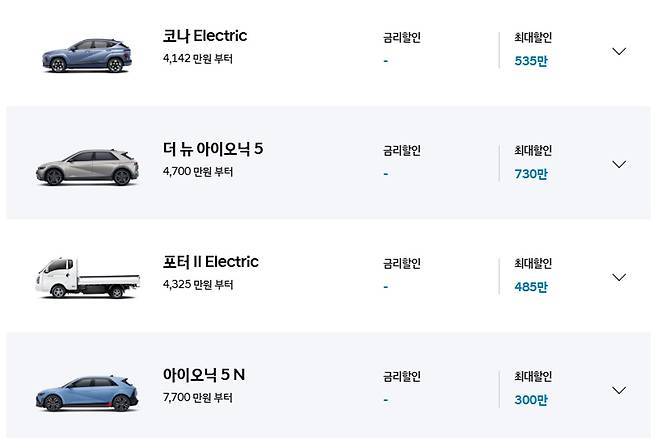Image resolution: width=658 pixels, height=438 pixels.
Task: Click the 730만 maximum discount value
Action: [531, 174]
